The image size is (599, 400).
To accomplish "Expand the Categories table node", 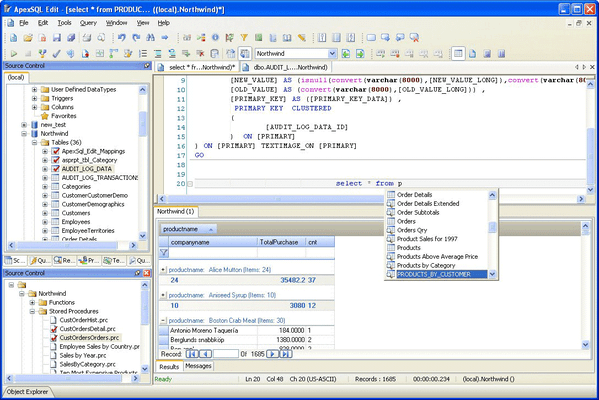I will (x=45, y=187).
